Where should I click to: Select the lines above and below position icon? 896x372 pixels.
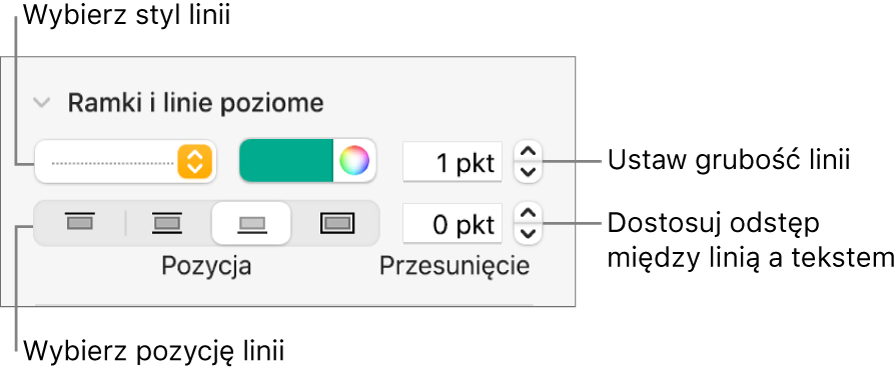tap(166, 223)
